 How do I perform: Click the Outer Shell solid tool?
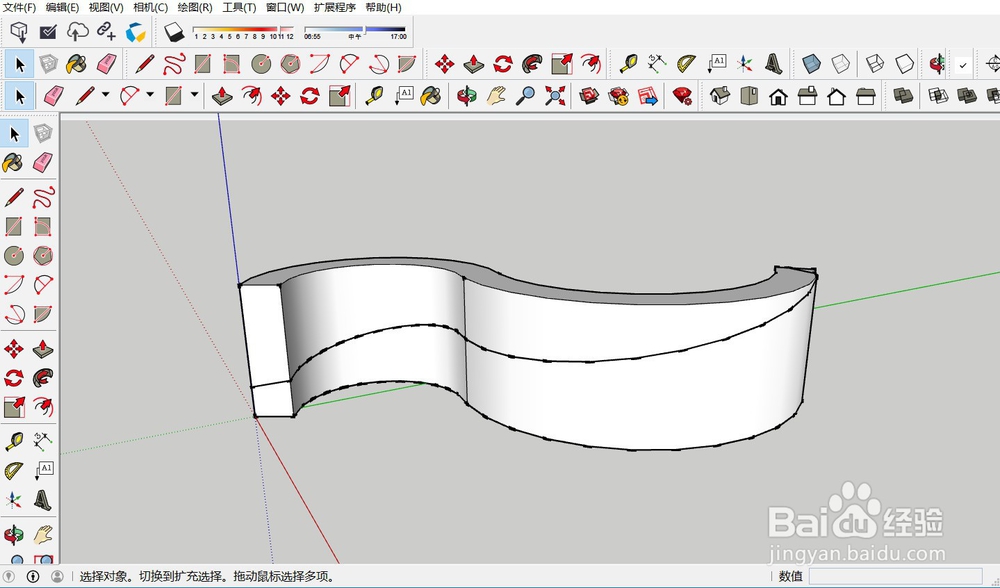pyautogui.click(x=903, y=96)
